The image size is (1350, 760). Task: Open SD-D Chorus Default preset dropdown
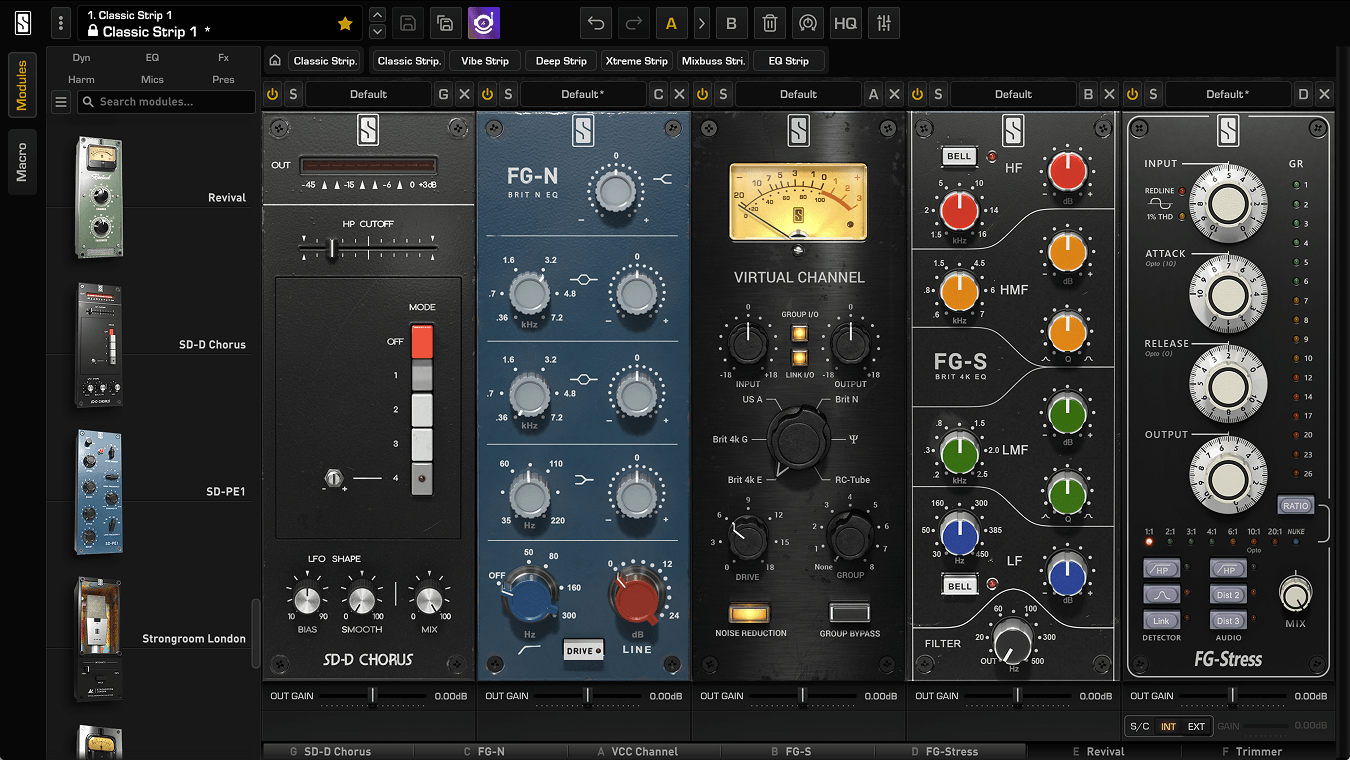coord(368,94)
